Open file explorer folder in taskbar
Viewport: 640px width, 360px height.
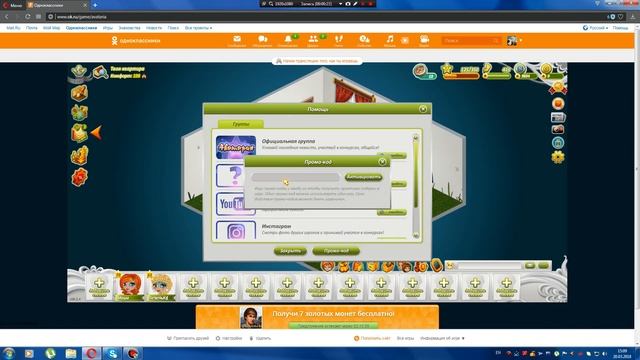point(71,353)
